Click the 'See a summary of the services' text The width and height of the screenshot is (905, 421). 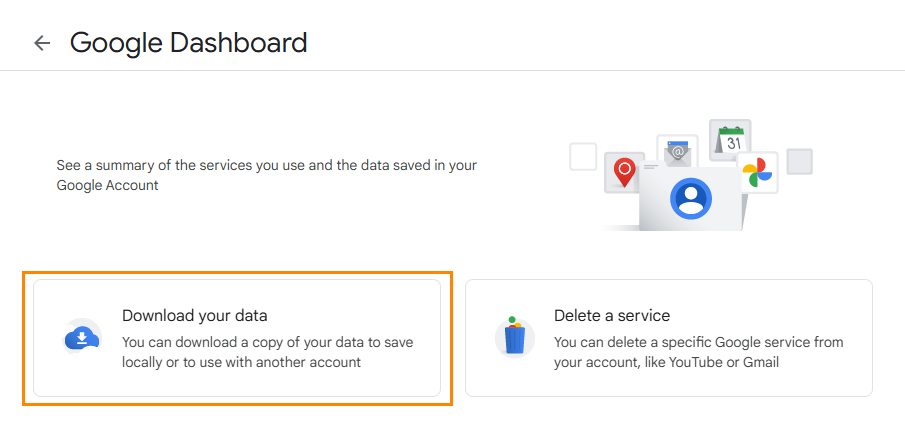pyautogui.click(x=267, y=175)
